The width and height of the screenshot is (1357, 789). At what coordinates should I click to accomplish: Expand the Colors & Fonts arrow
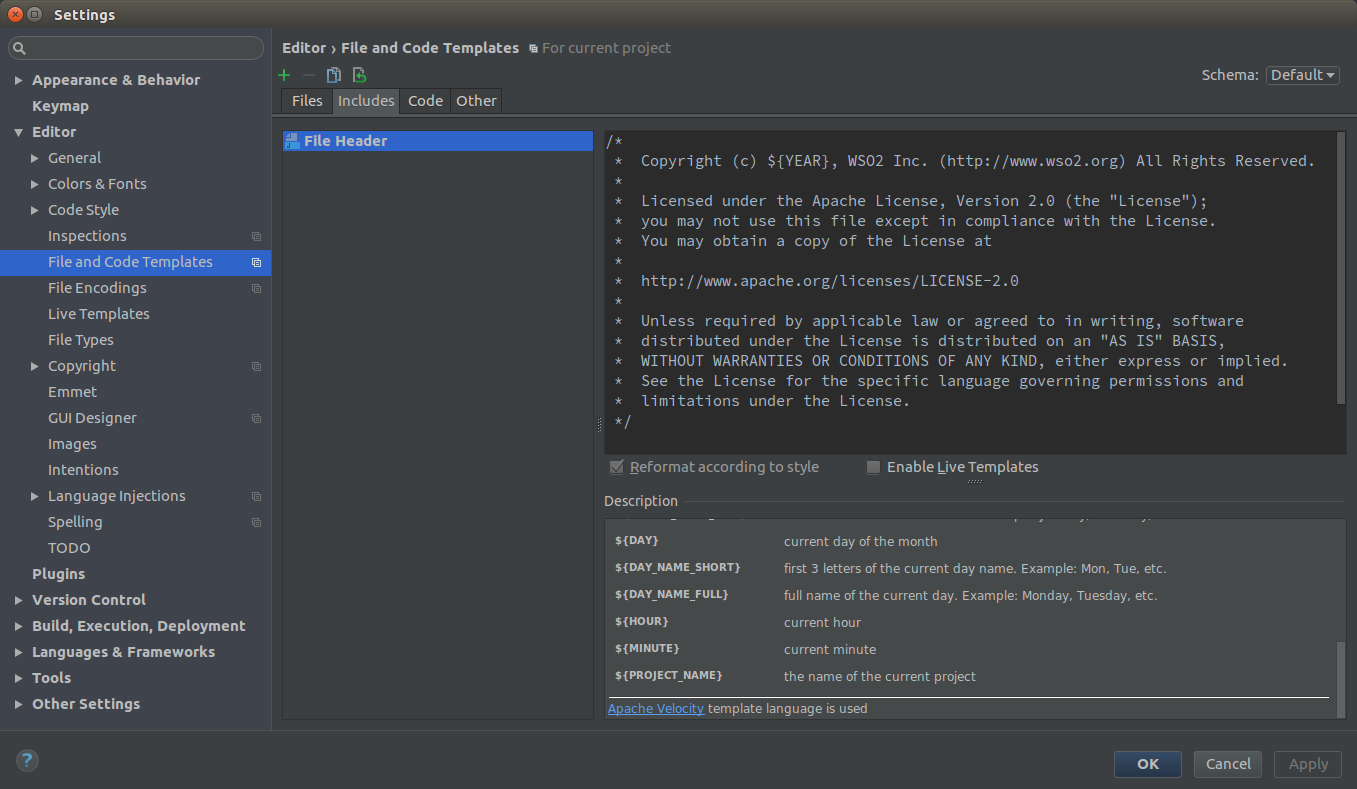click(x=35, y=184)
